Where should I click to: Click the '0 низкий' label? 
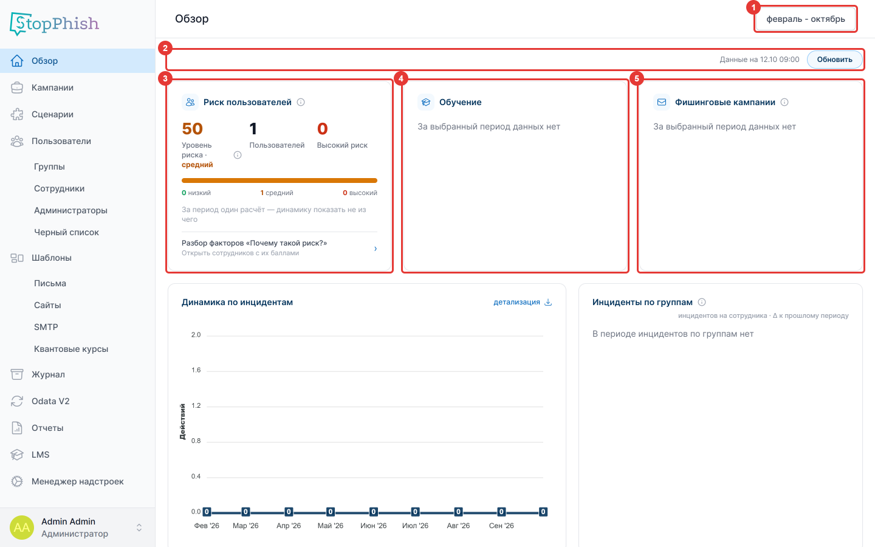196,193
